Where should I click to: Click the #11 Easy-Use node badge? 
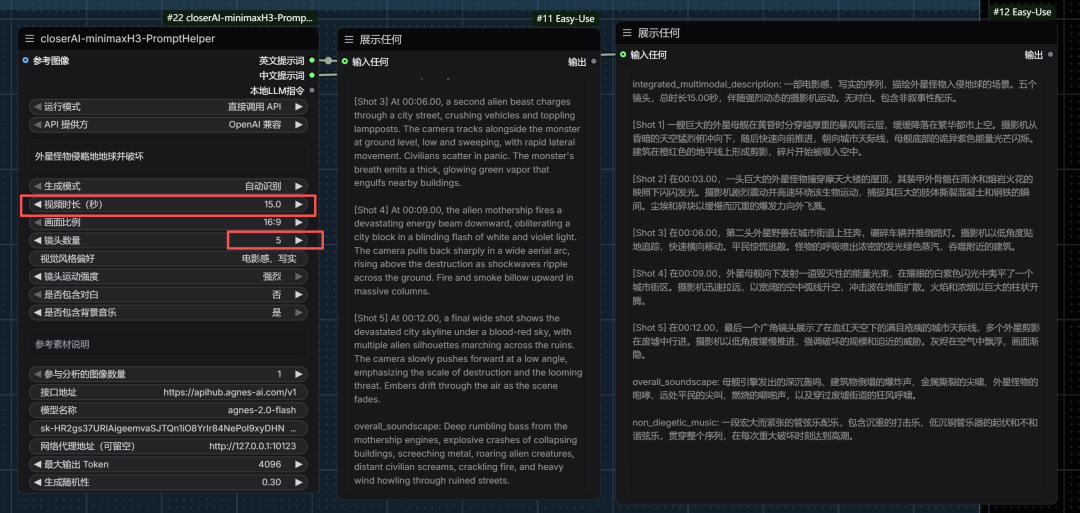coord(565,19)
